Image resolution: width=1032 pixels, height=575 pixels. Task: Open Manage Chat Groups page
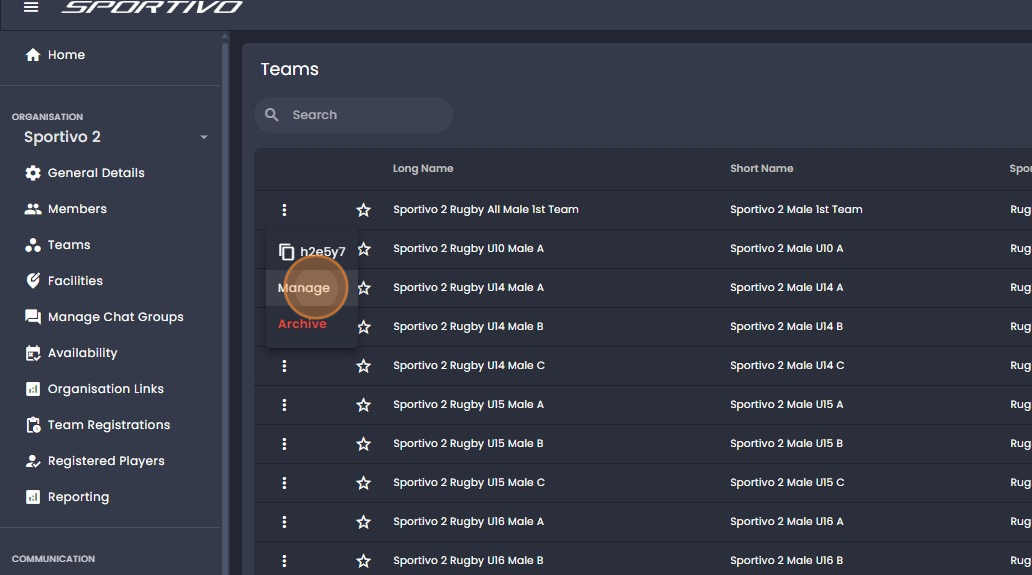coord(116,317)
